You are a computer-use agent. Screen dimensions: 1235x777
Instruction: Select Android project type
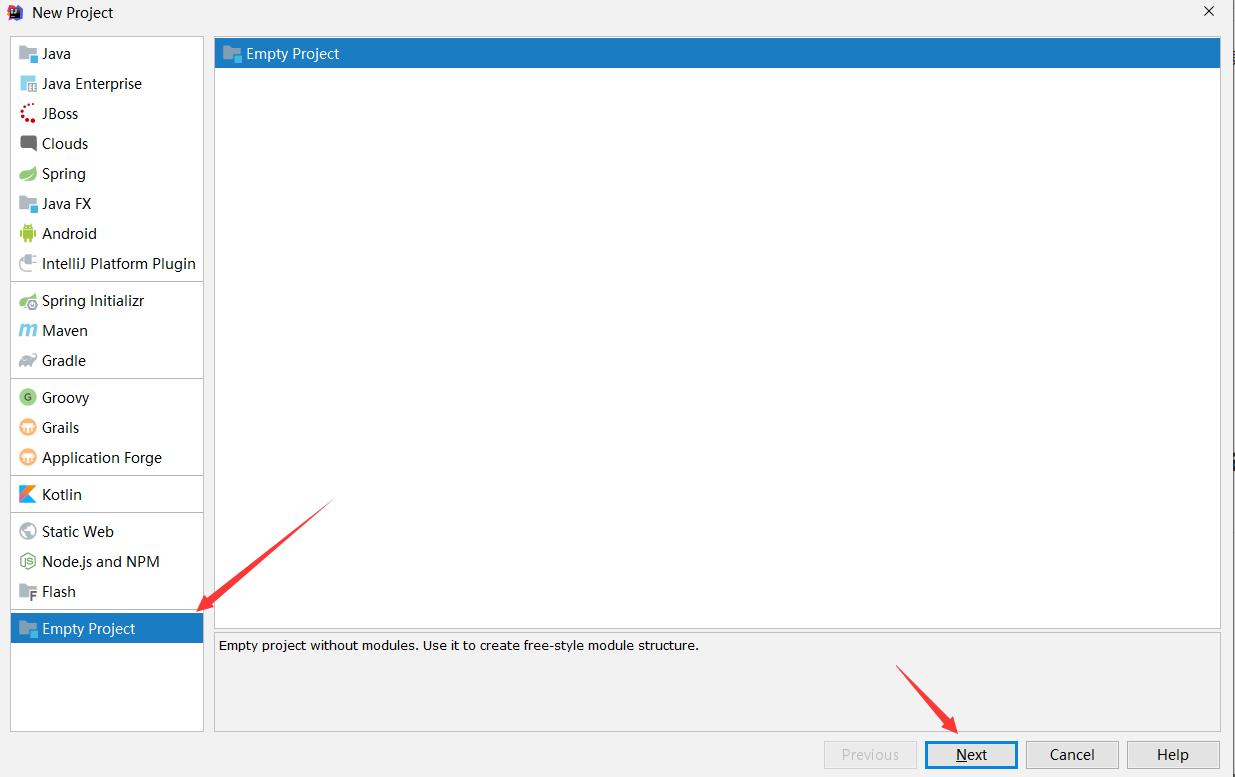pyautogui.click(x=107, y=234)
